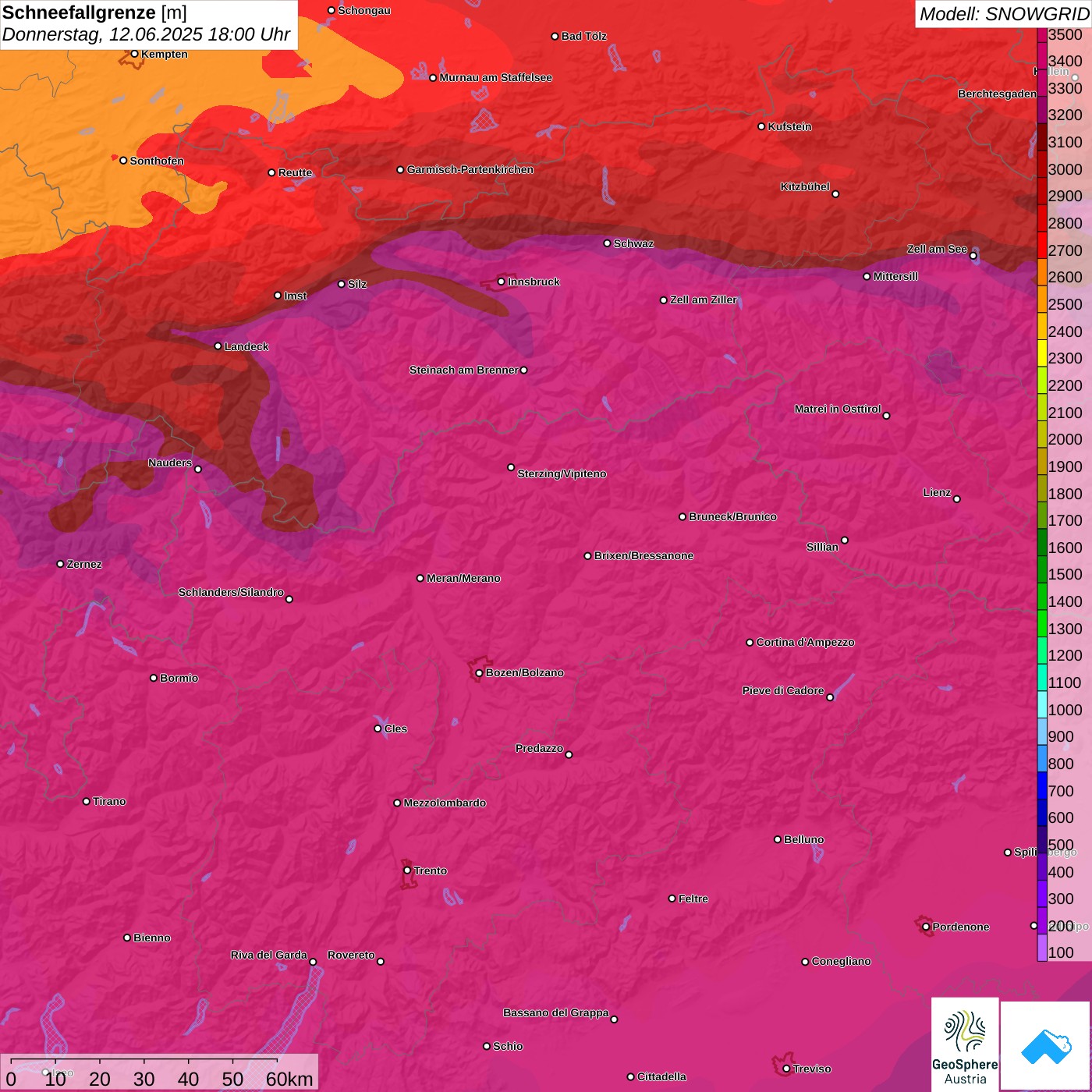Click the Bruneck/Brunico label
The width and height of the screenshot is (1092, 1092).
pos(732,516)
